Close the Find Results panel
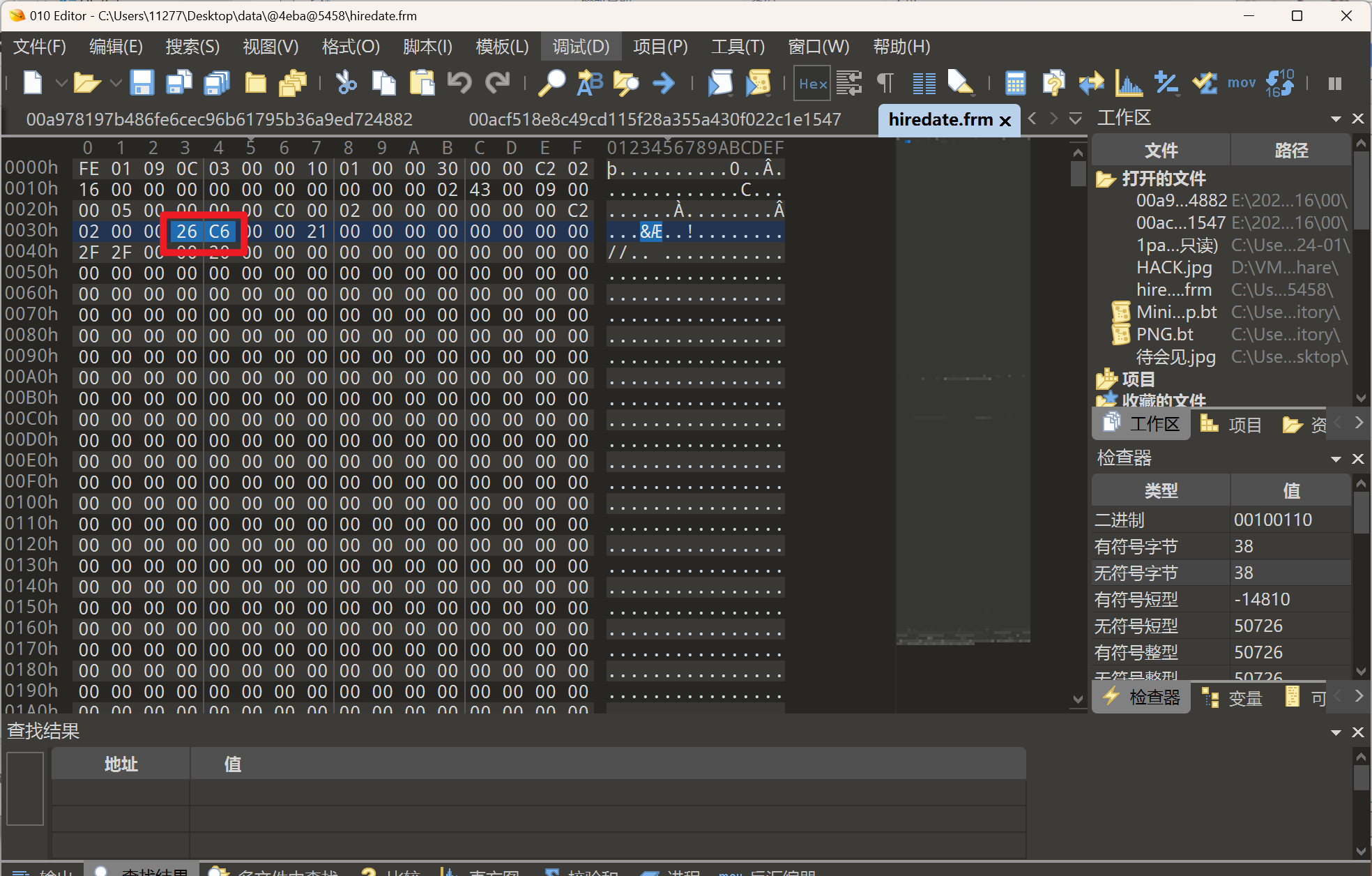Image resolution: width=1372 pixels, height=876 pixels. 1358,732
